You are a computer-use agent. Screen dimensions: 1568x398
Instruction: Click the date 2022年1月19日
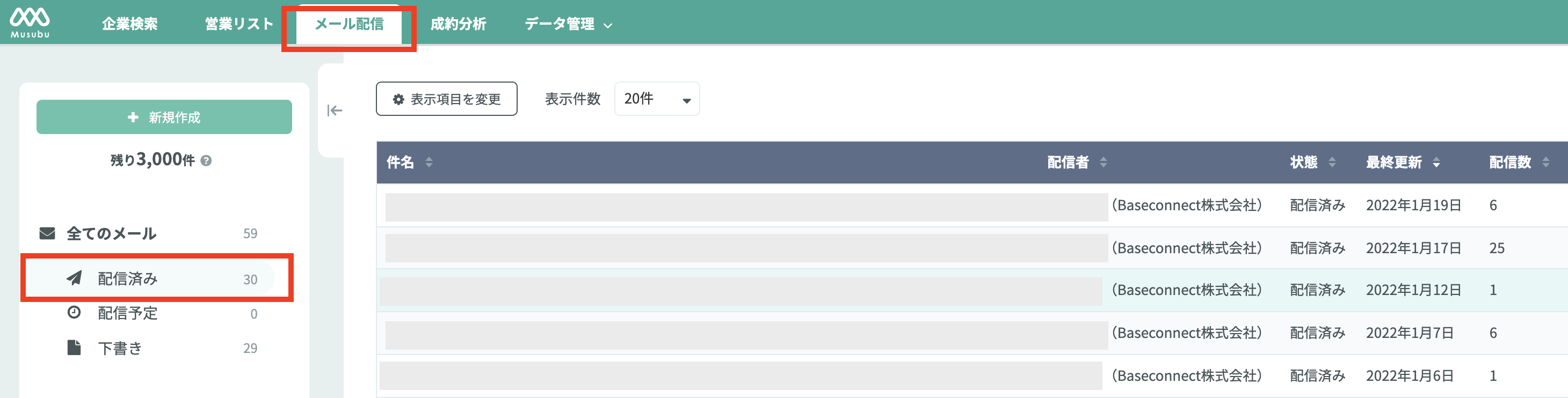(1413, 205)
